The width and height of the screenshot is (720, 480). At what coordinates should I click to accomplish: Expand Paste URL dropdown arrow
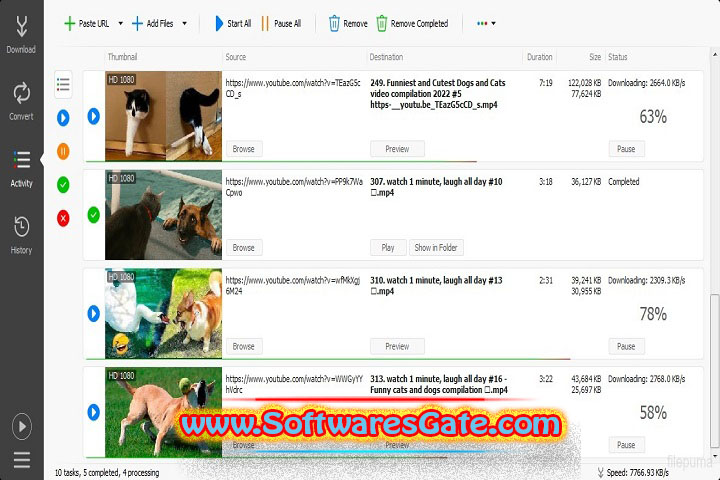120,23
